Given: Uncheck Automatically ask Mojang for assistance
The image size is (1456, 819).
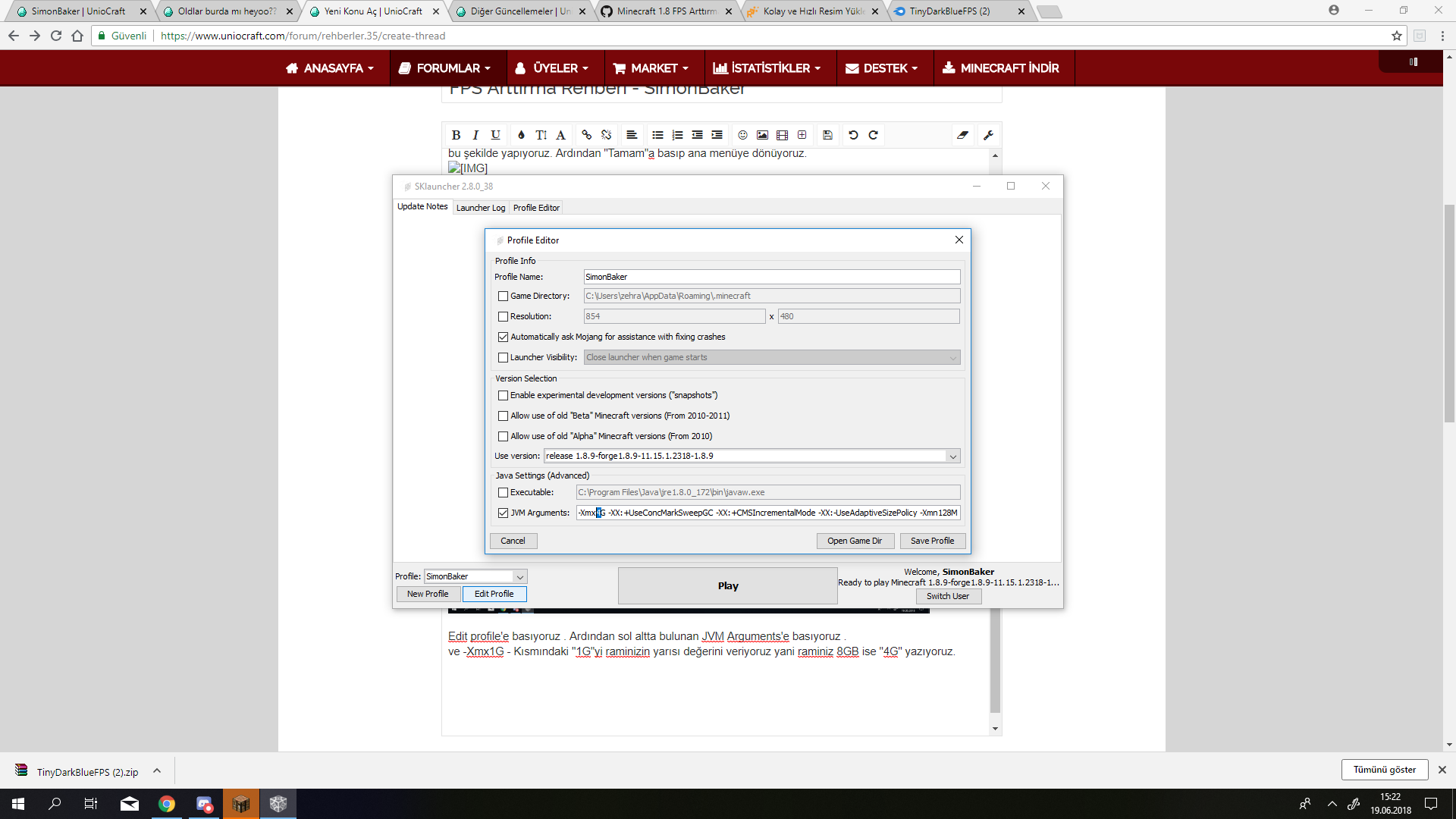Looking at the screenshot, I should pos(503,337).
